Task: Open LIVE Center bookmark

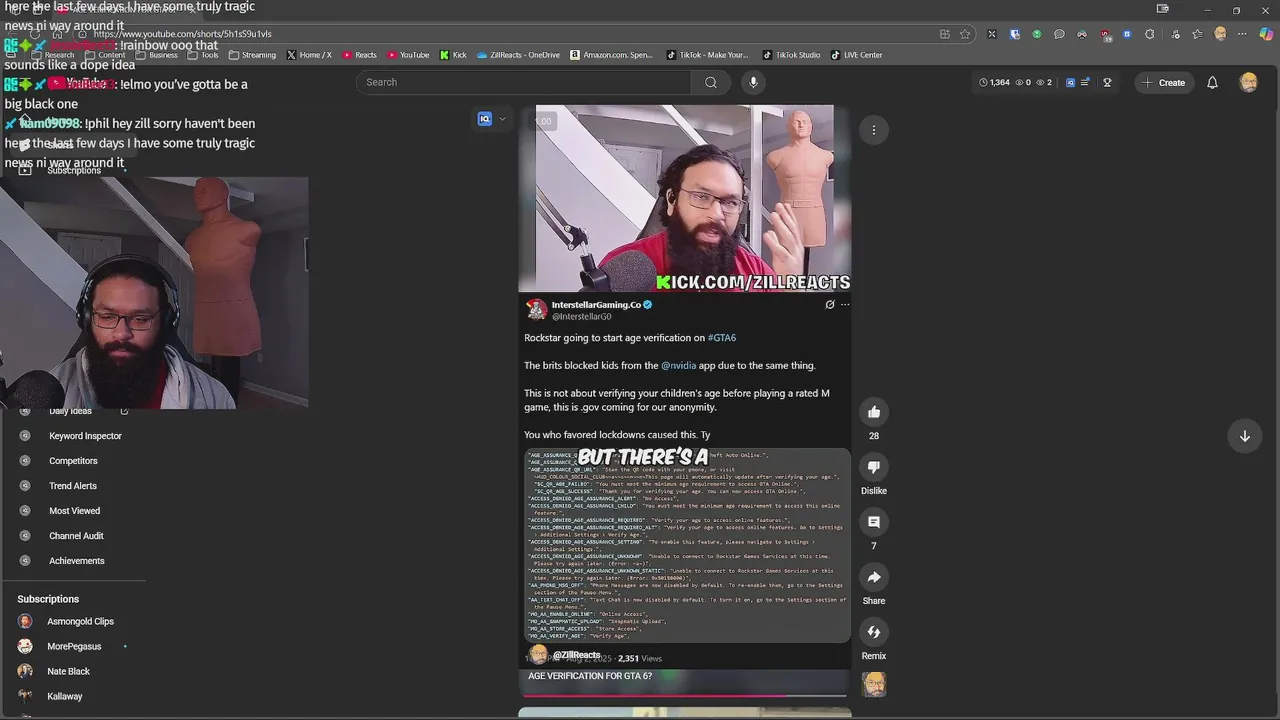Action: pyautogui.click(x=856, y=55)
